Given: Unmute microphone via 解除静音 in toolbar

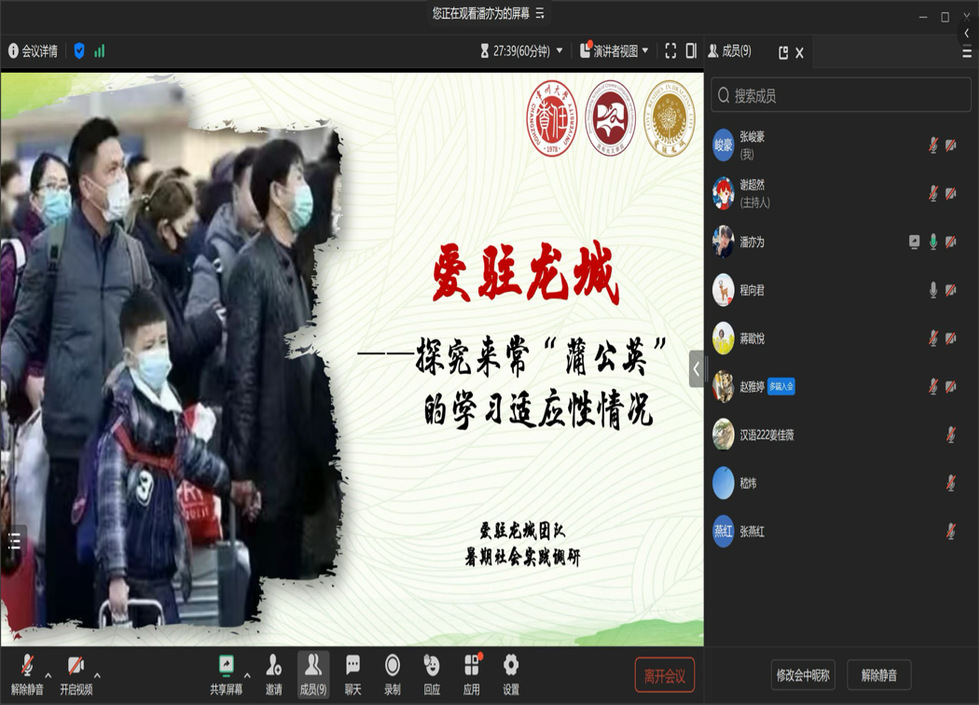Looking at the screenshot, I should point(27,673).
